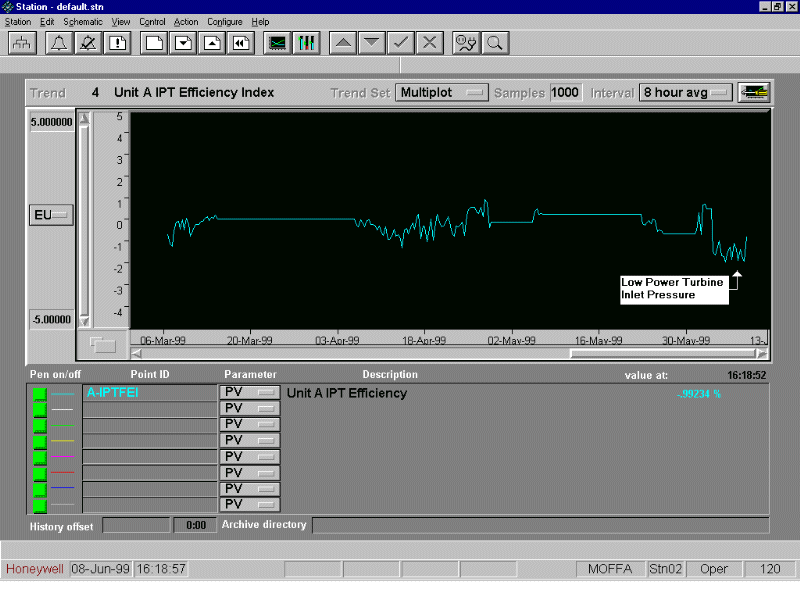Toggle the green second pen on/off button

[x=40, y=409]
